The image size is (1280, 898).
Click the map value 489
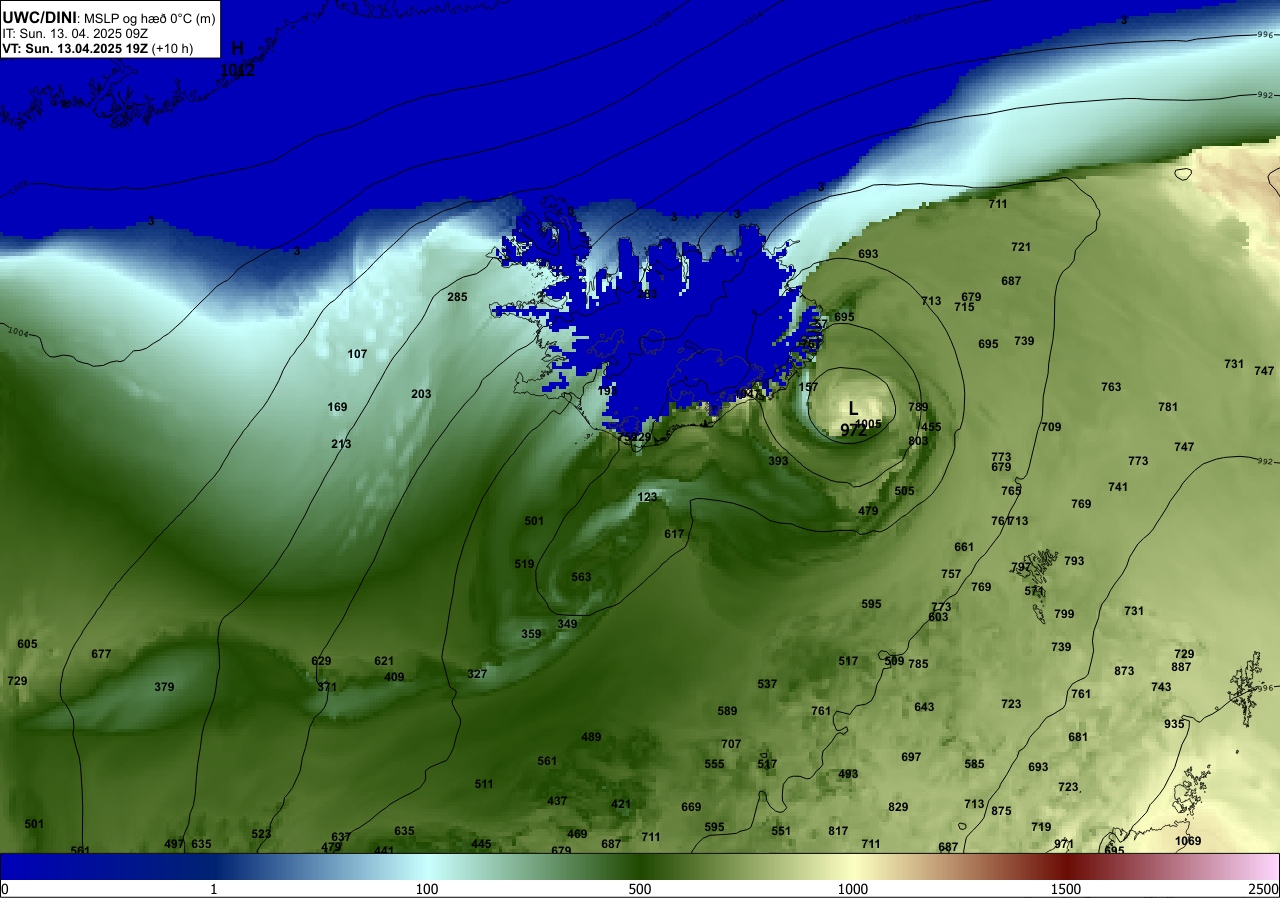click(x=591, y=737)
